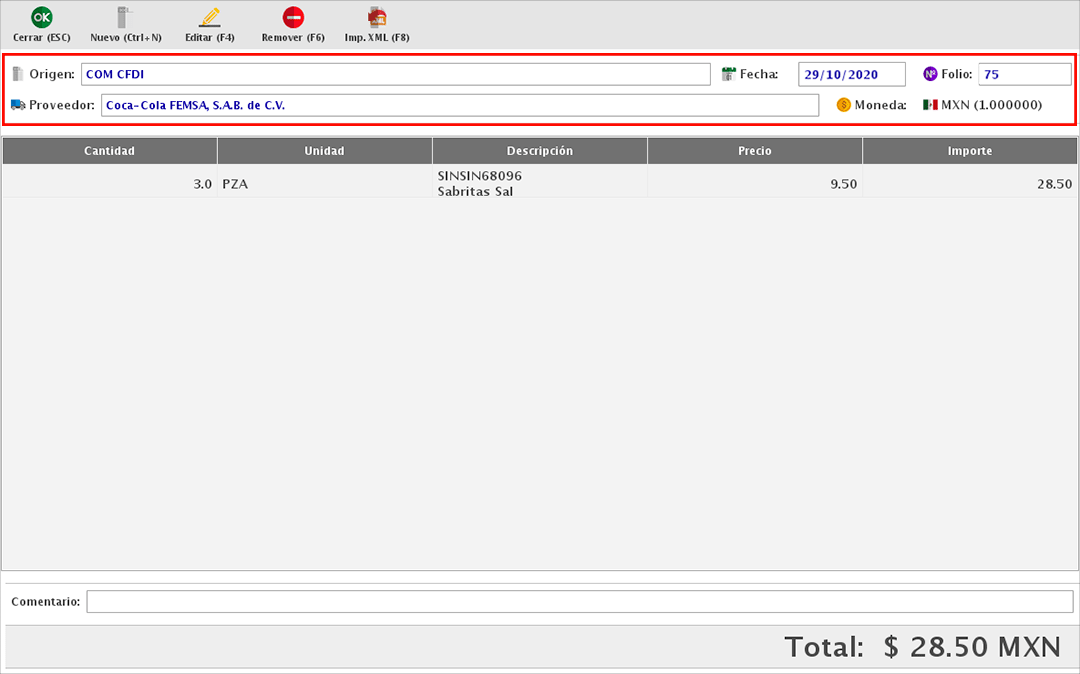Click the Cantidad column header

point(109,151)
